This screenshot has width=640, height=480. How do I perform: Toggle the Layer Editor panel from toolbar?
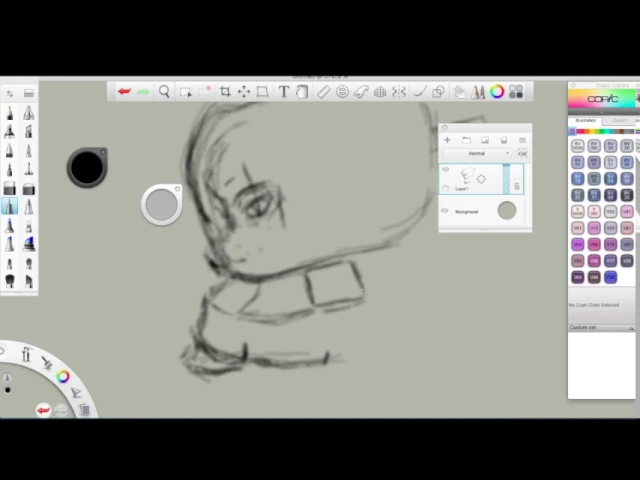(459, 92)
